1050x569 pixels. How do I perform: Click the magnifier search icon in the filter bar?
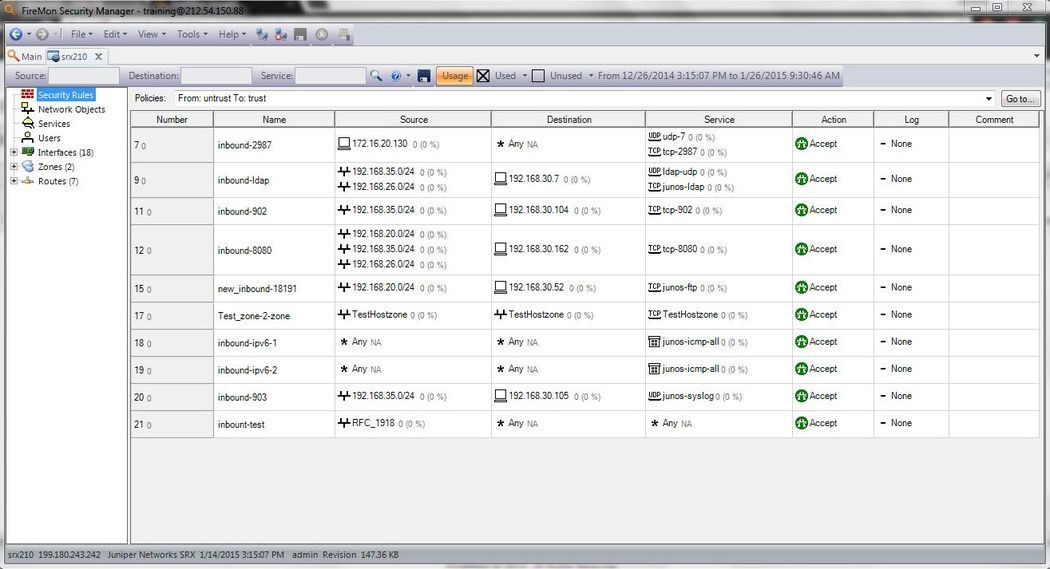376,76
